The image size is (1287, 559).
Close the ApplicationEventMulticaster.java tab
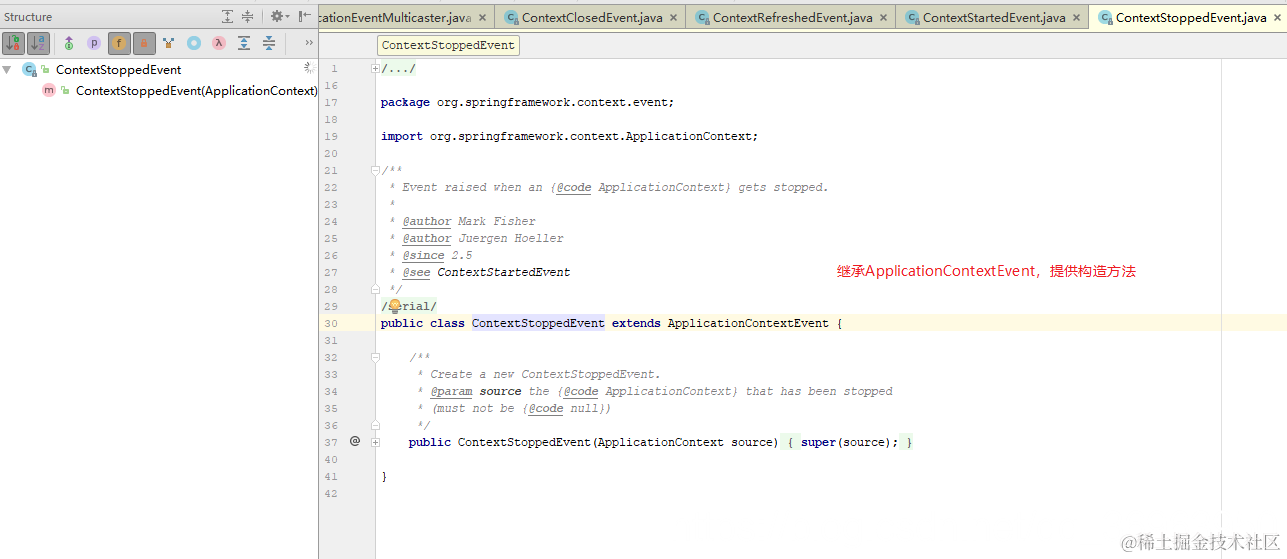[482, 18]
